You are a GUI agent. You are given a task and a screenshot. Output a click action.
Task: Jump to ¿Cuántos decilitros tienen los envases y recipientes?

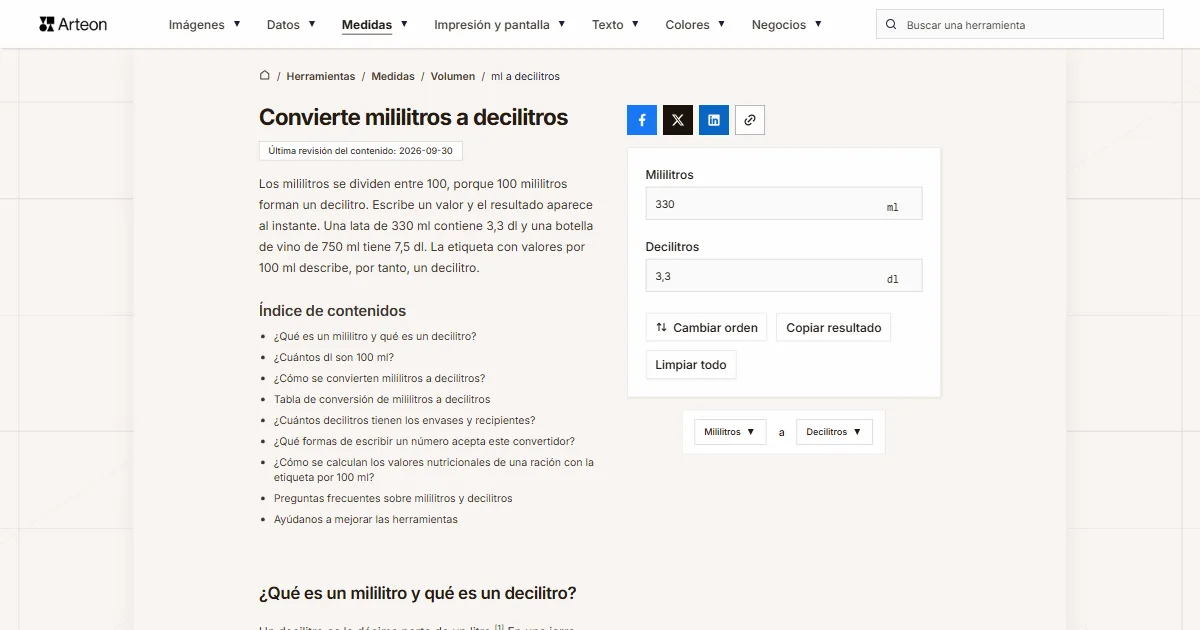[405, 420]
